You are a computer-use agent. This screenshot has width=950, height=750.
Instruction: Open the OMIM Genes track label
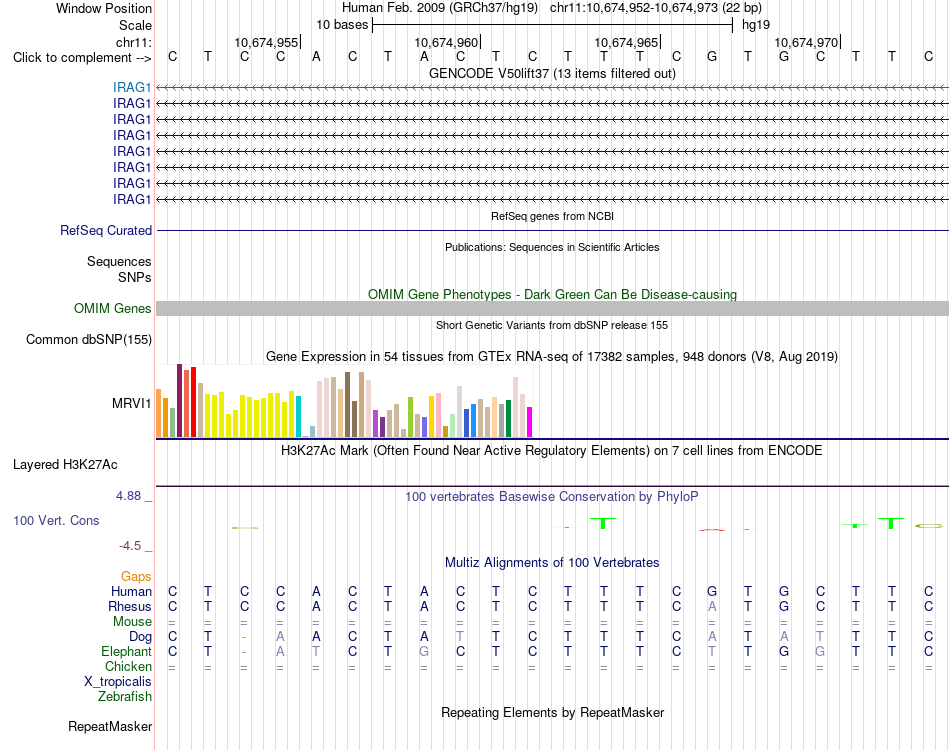coord(113,308)
